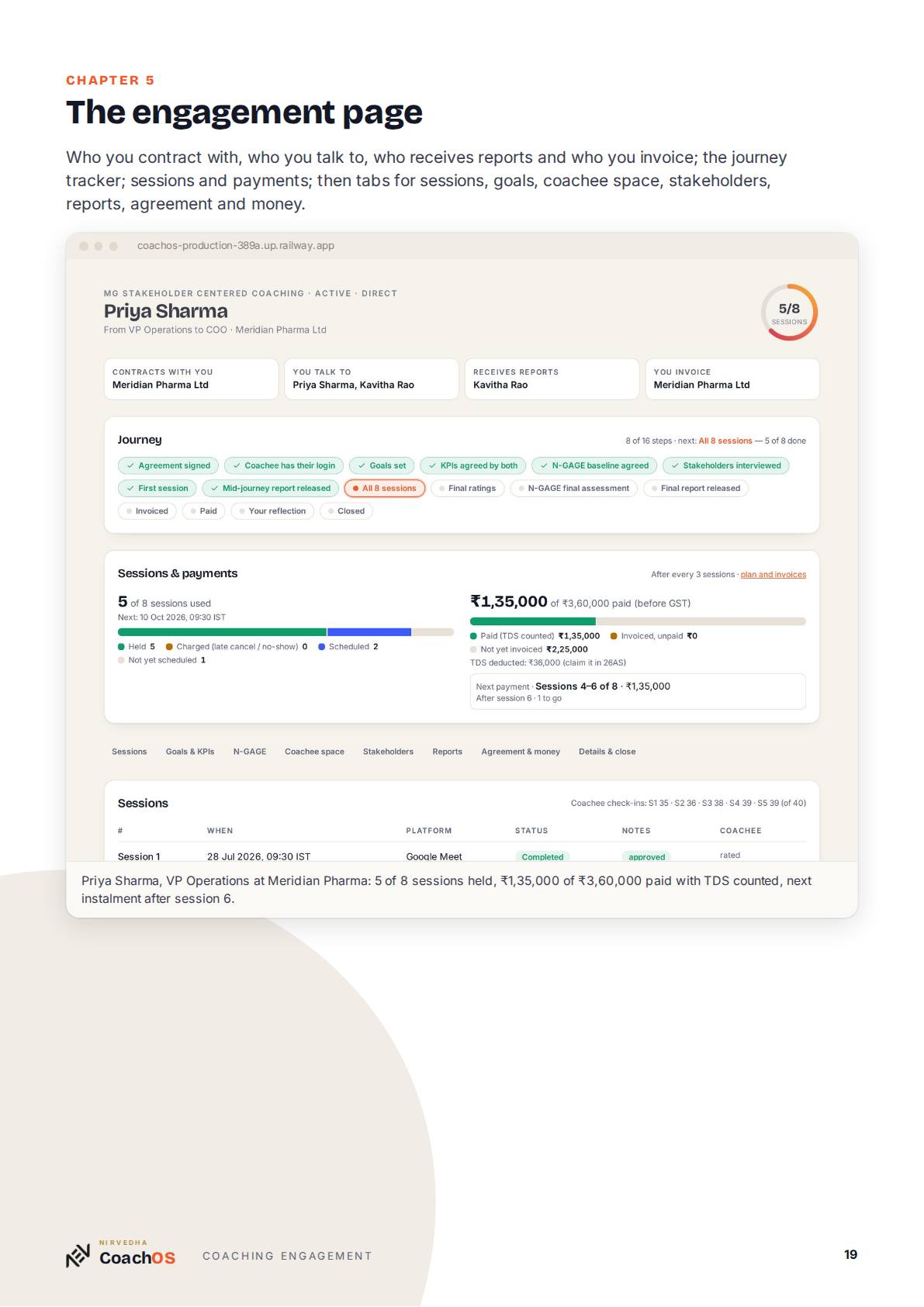Click the 'Invoiced' journey step chip
This screenshot has height=1307, width=924.
[147, 511]
